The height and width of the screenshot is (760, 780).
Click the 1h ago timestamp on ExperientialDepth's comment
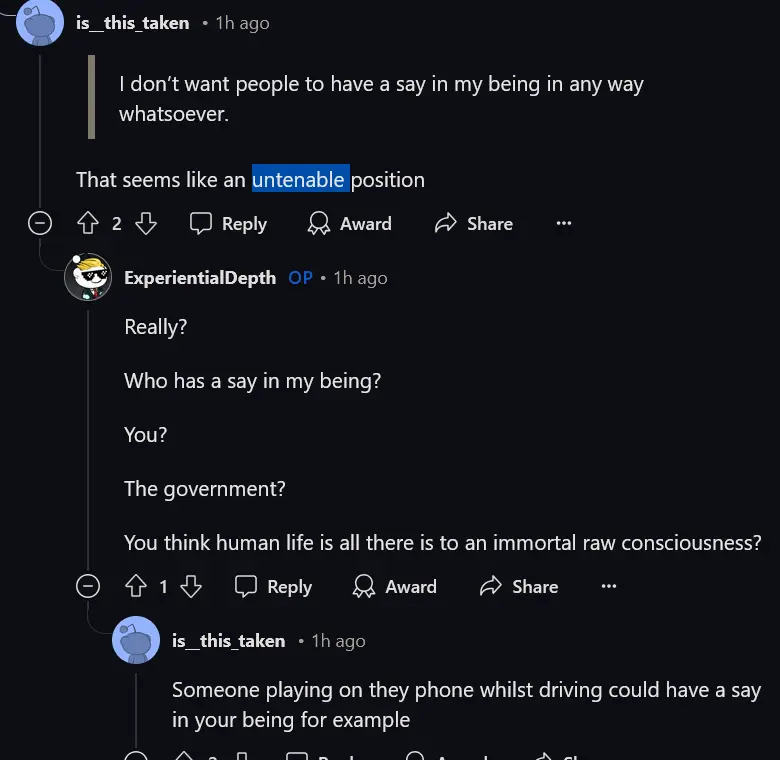360,278
